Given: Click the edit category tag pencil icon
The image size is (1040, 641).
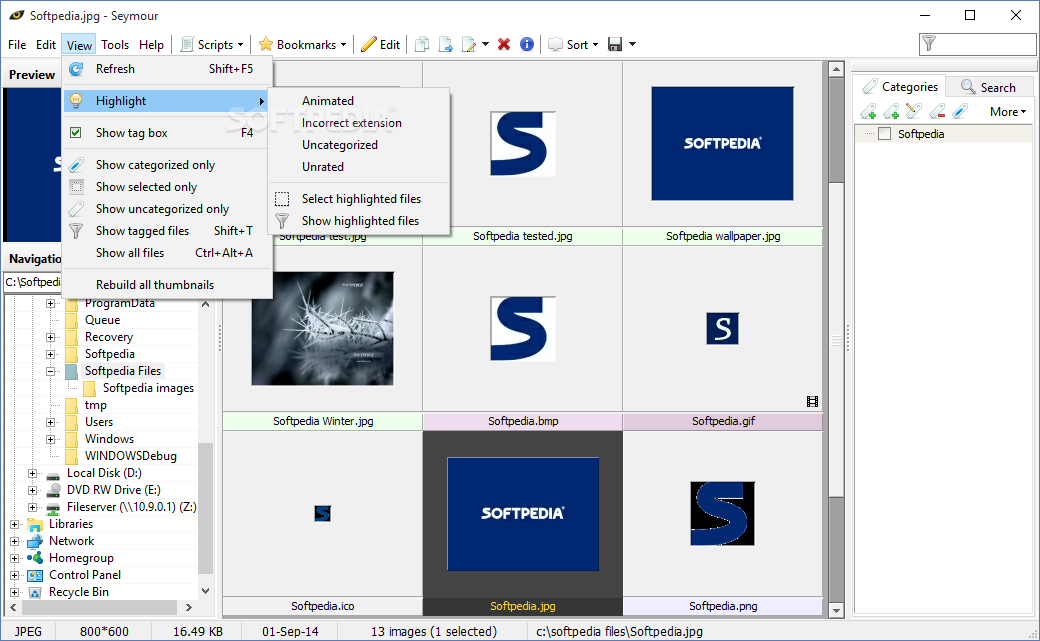Looking at the screenshot, I should coord(914,111).
